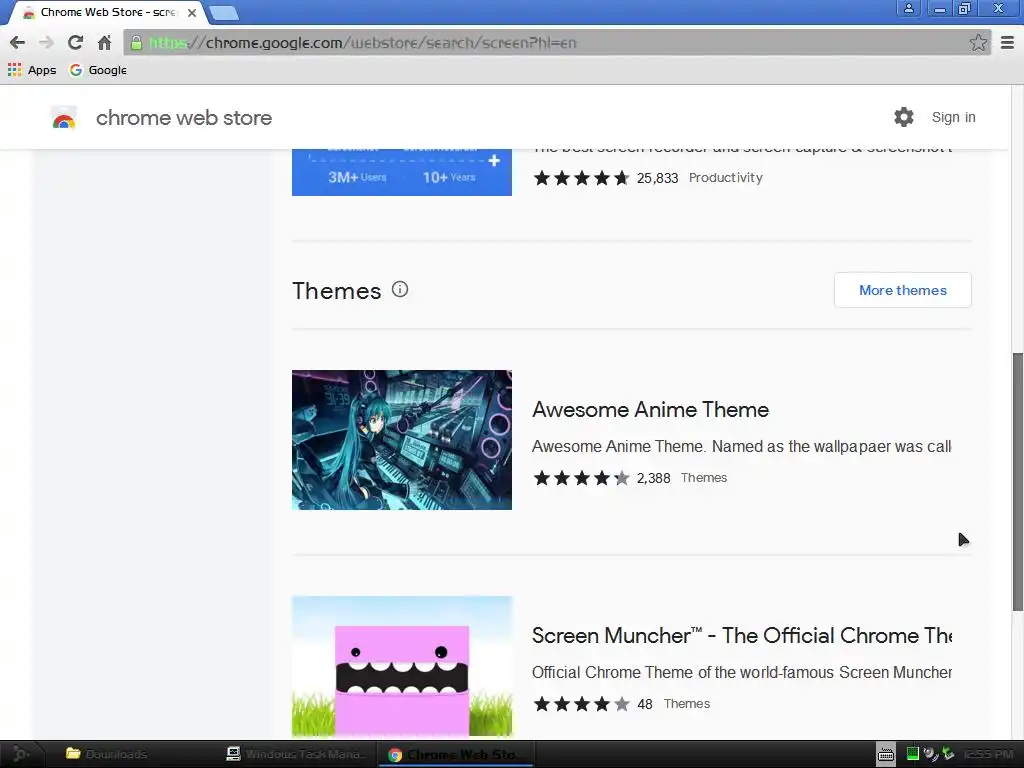The image size is (1024, 768).
Task: Close the Chrome Web Store tab
Action: click(x=192, y=12)
